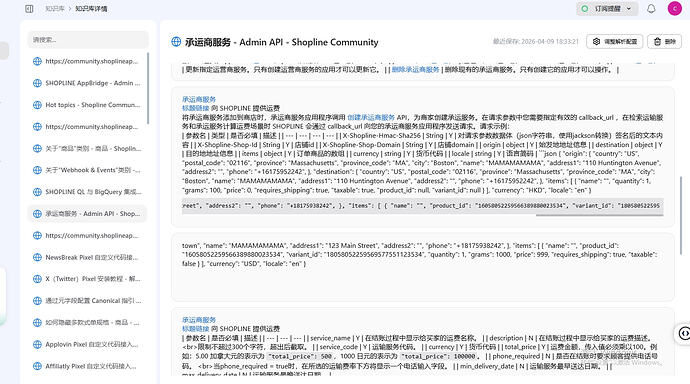Open the 创建承运商服务 link

coord(371,117)
